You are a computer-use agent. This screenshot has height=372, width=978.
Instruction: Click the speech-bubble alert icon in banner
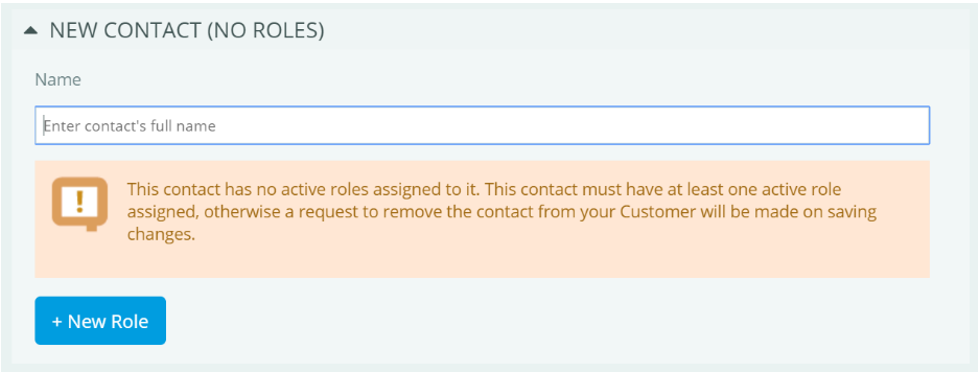pos(79,204)
